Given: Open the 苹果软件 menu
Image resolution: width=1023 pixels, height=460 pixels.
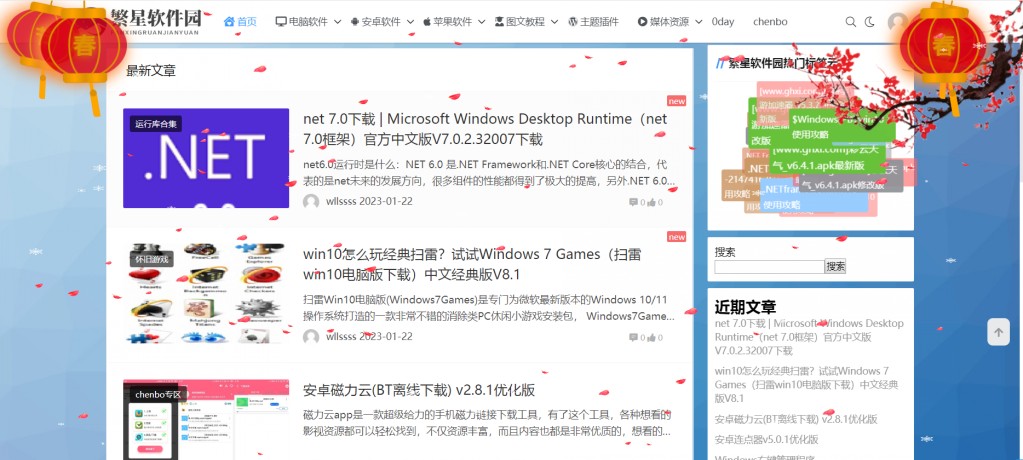Looking at the screenshot, I should [x=447, y=22].
